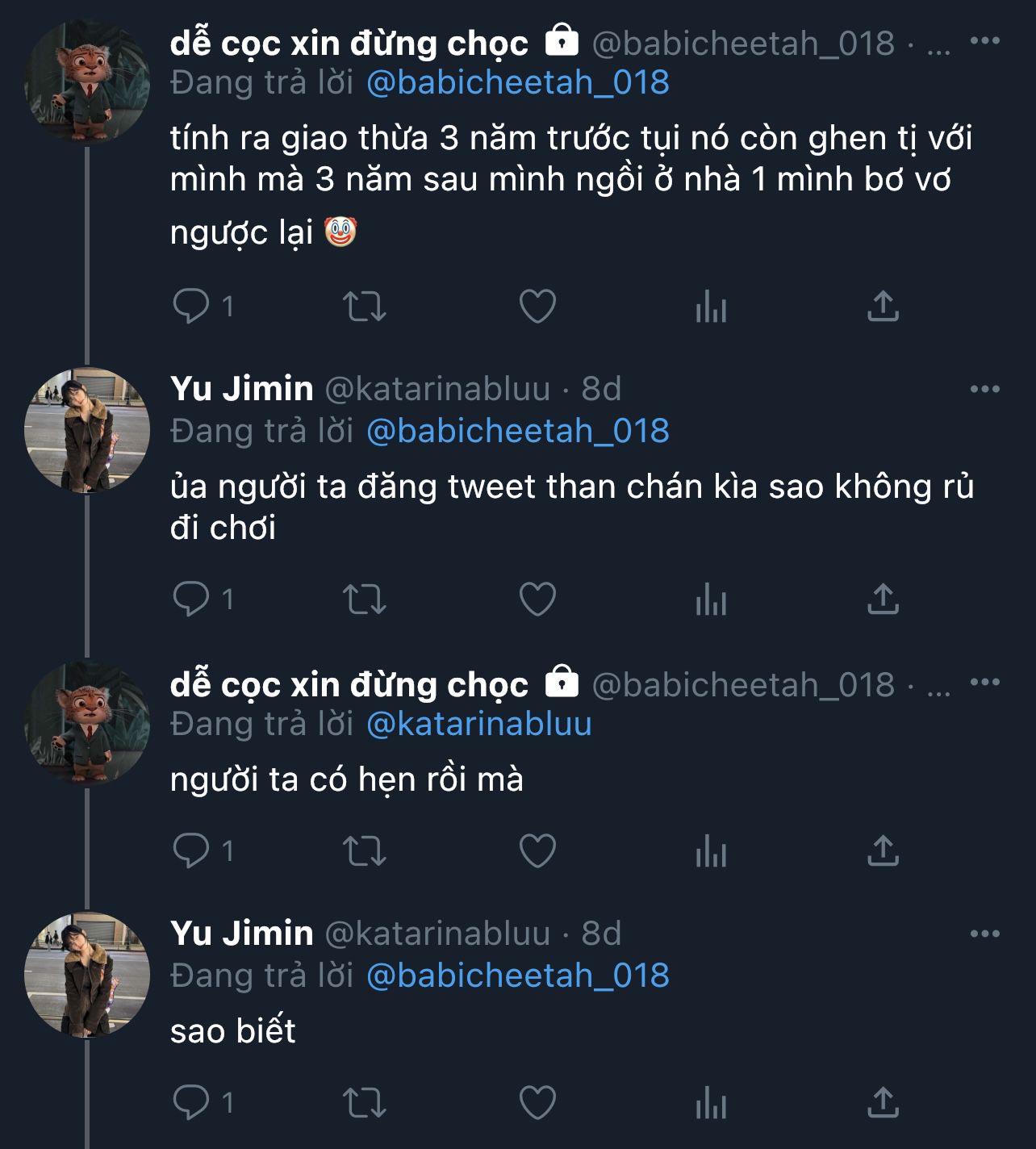View analytics of 'sao biết' tweet

[x=711, y=1103]
